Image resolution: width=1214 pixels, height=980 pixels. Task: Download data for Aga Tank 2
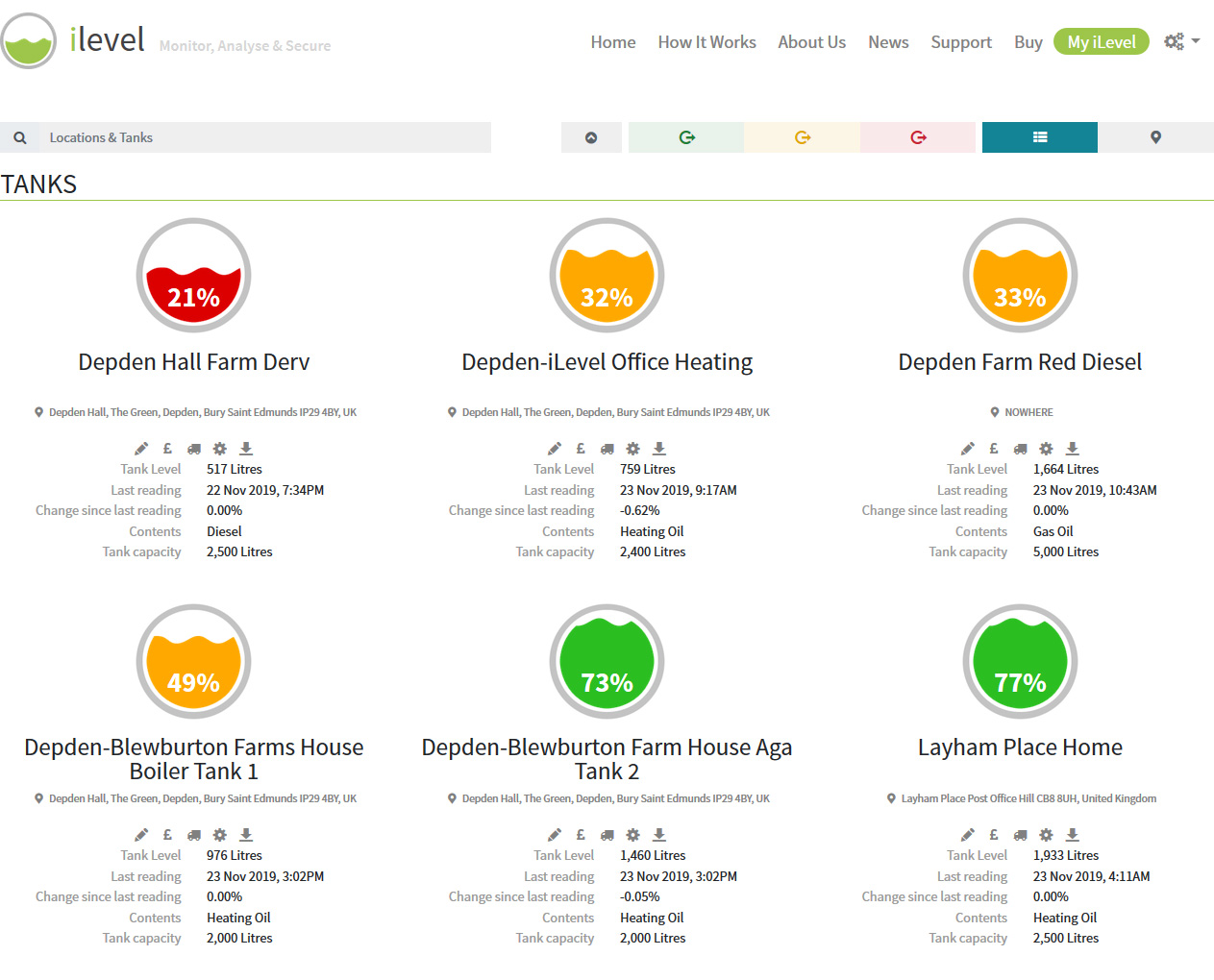[659, 835]
